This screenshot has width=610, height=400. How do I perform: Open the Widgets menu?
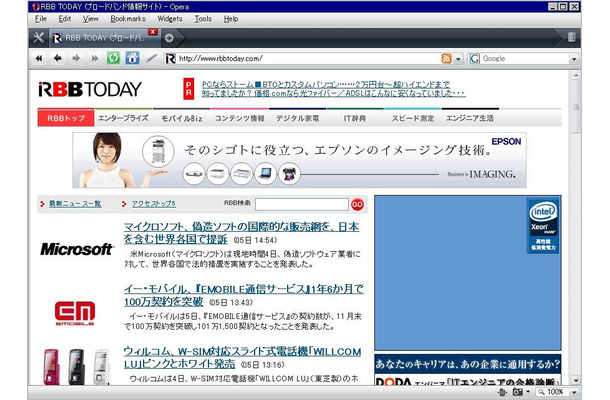pos(170,19)
